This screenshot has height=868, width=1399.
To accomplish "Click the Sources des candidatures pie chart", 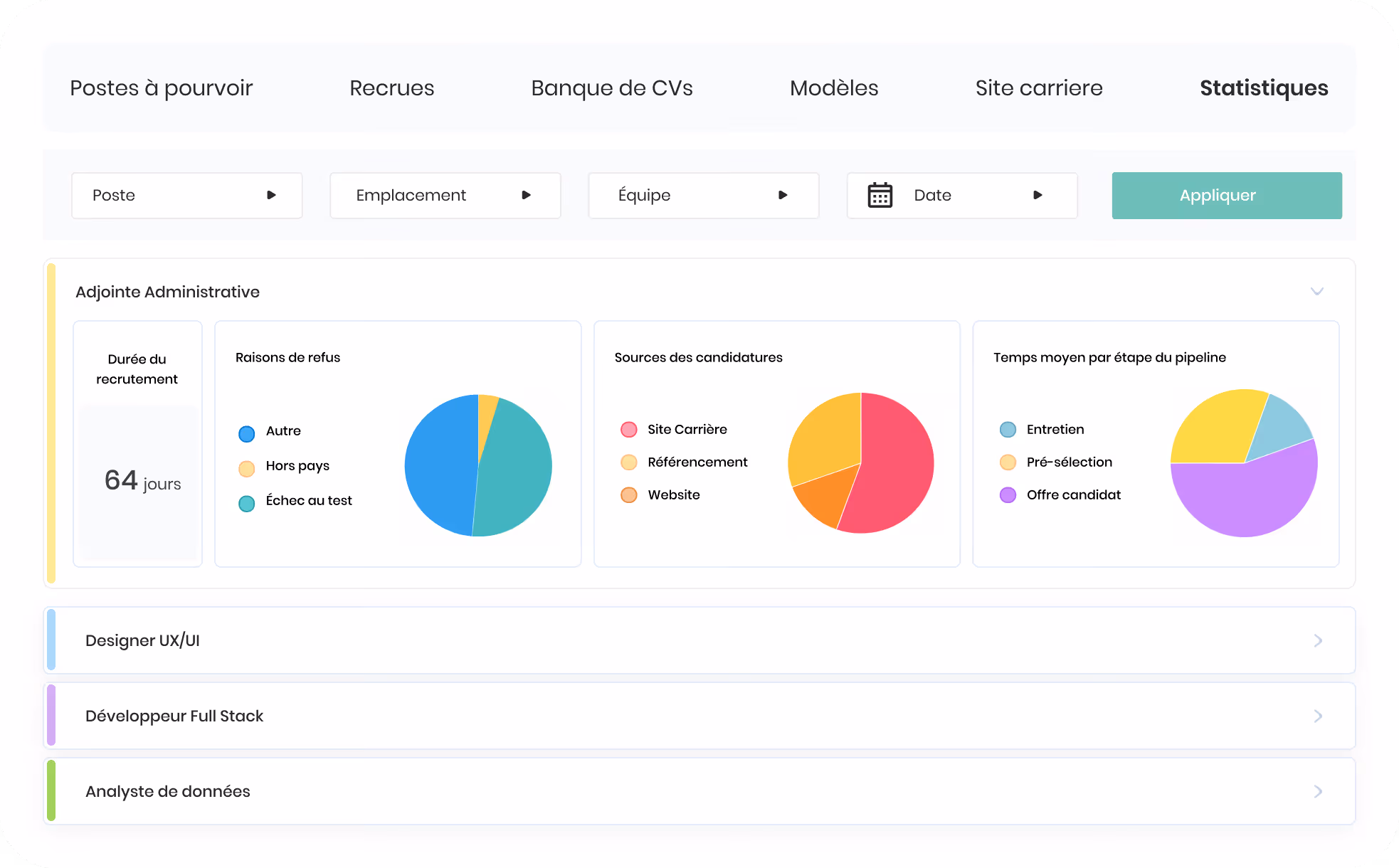I will (861, 462).
